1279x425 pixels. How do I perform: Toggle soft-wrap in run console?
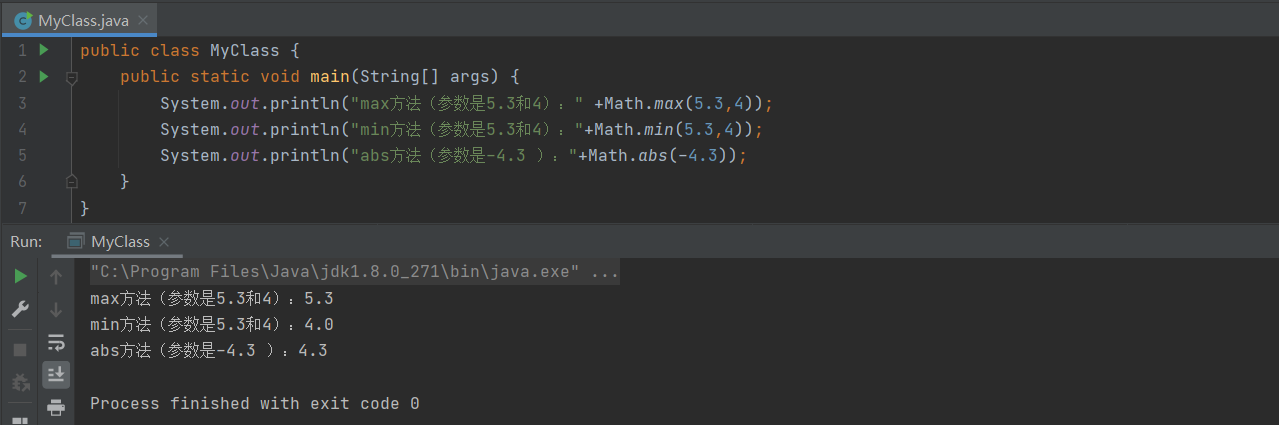click(56, 342)
